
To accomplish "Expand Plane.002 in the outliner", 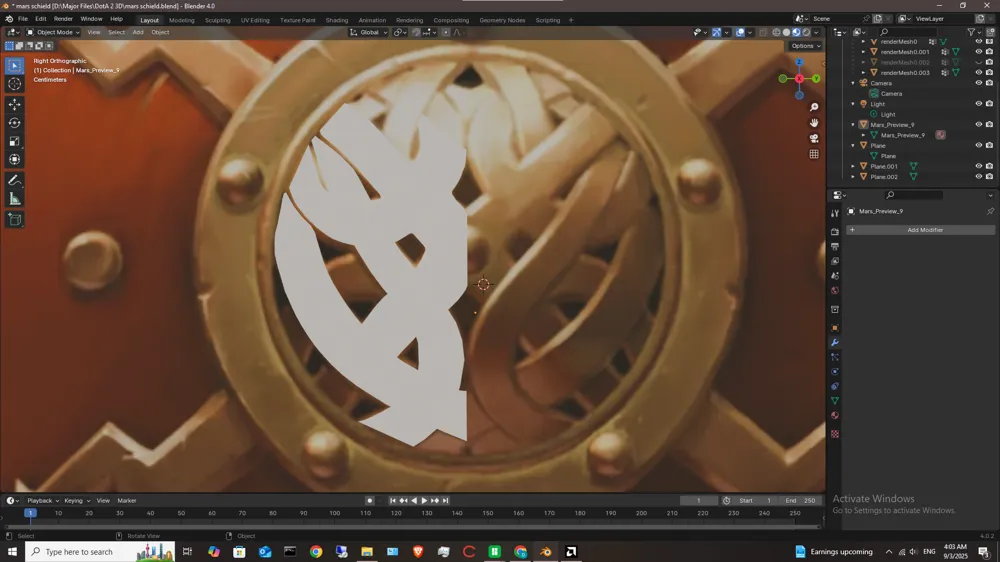I will (x=853, y=177).
